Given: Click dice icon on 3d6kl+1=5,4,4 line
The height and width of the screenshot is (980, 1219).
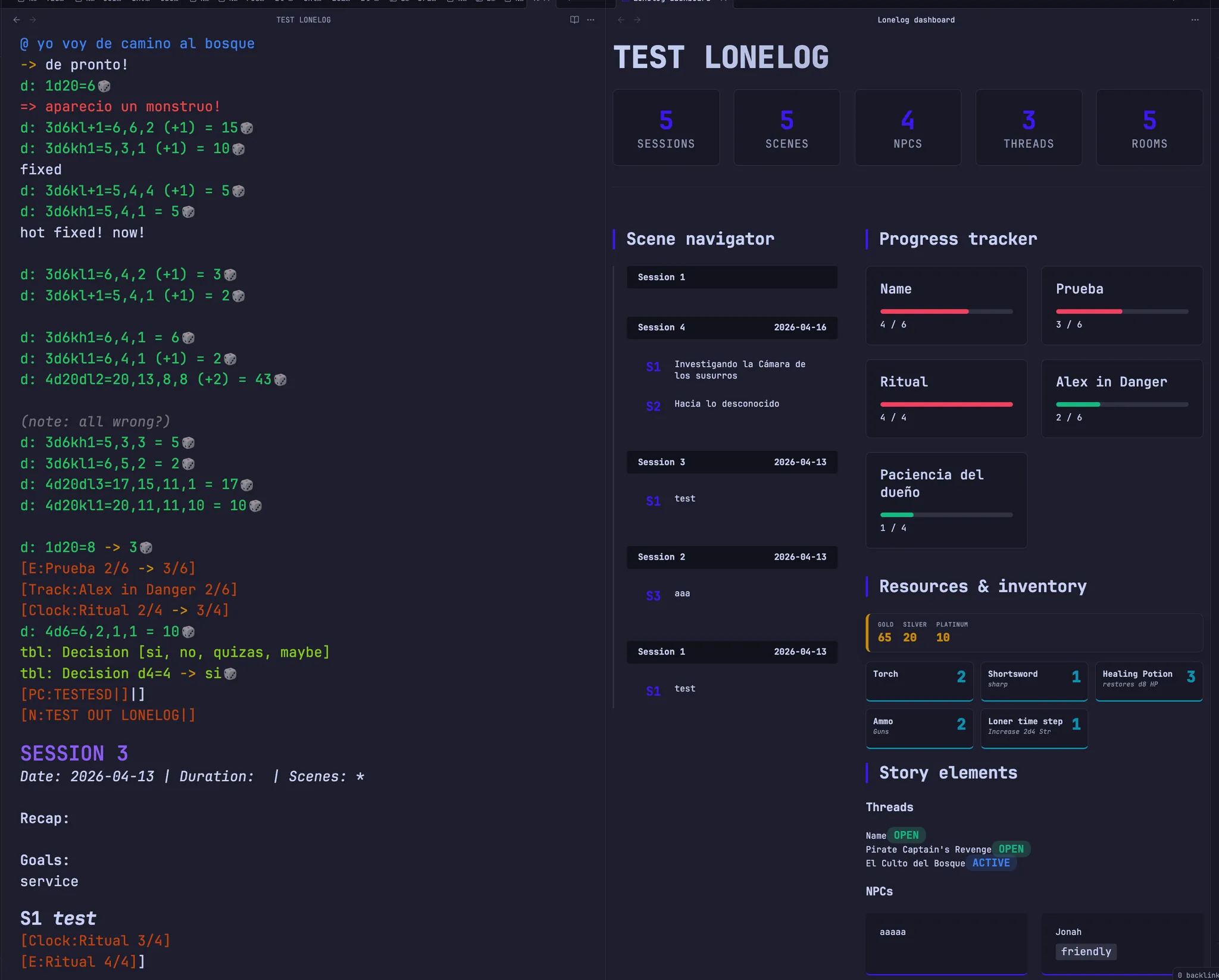Looking at the screenshot, I should 239,191.
